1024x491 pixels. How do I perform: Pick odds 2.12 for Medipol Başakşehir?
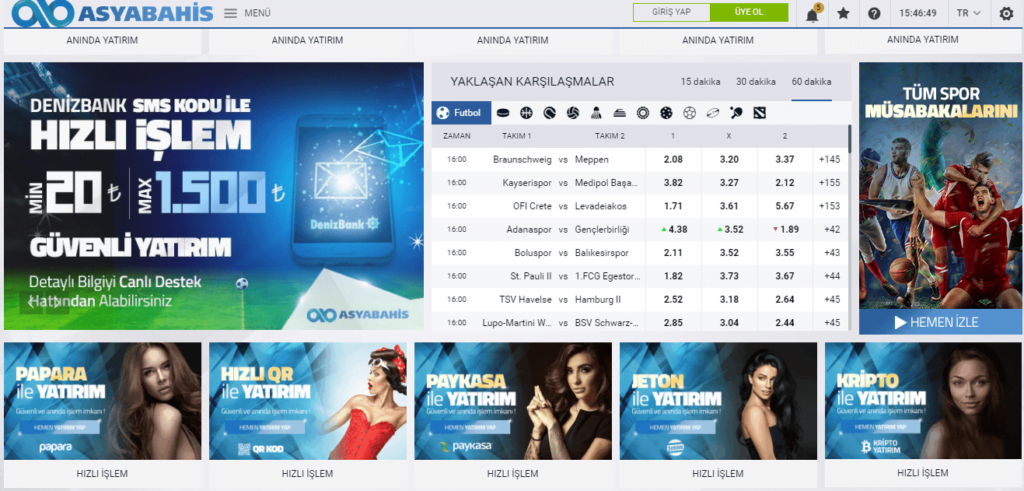point(786,183)
